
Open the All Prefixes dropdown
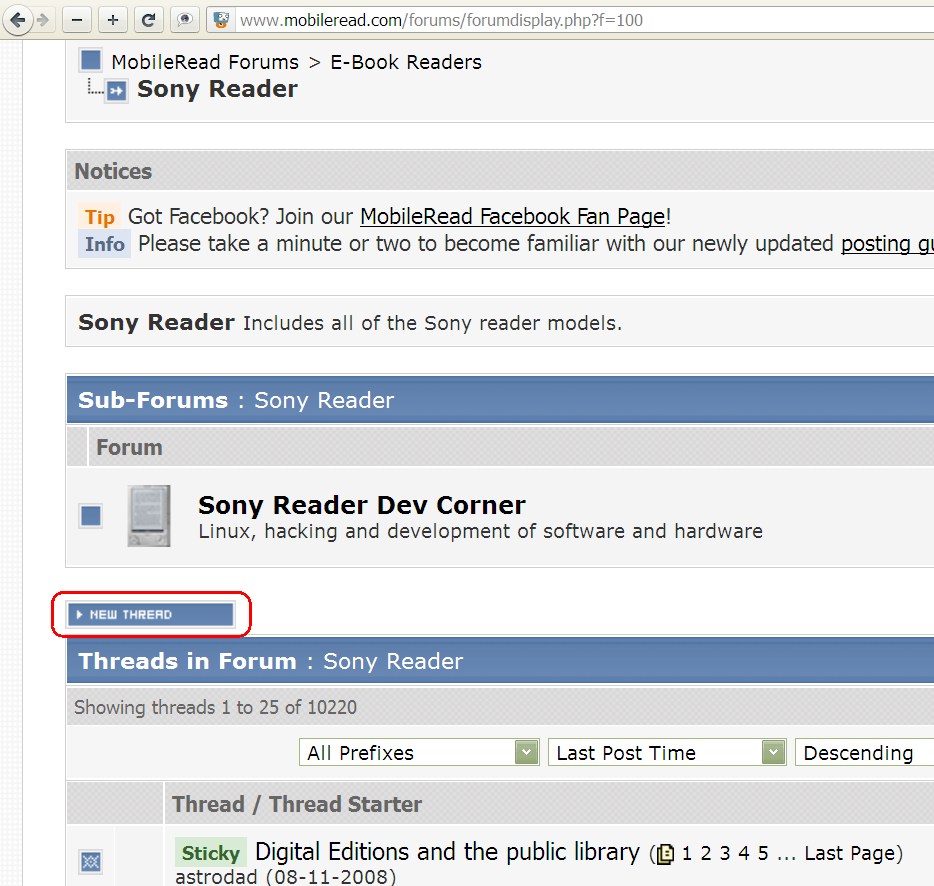419,753
